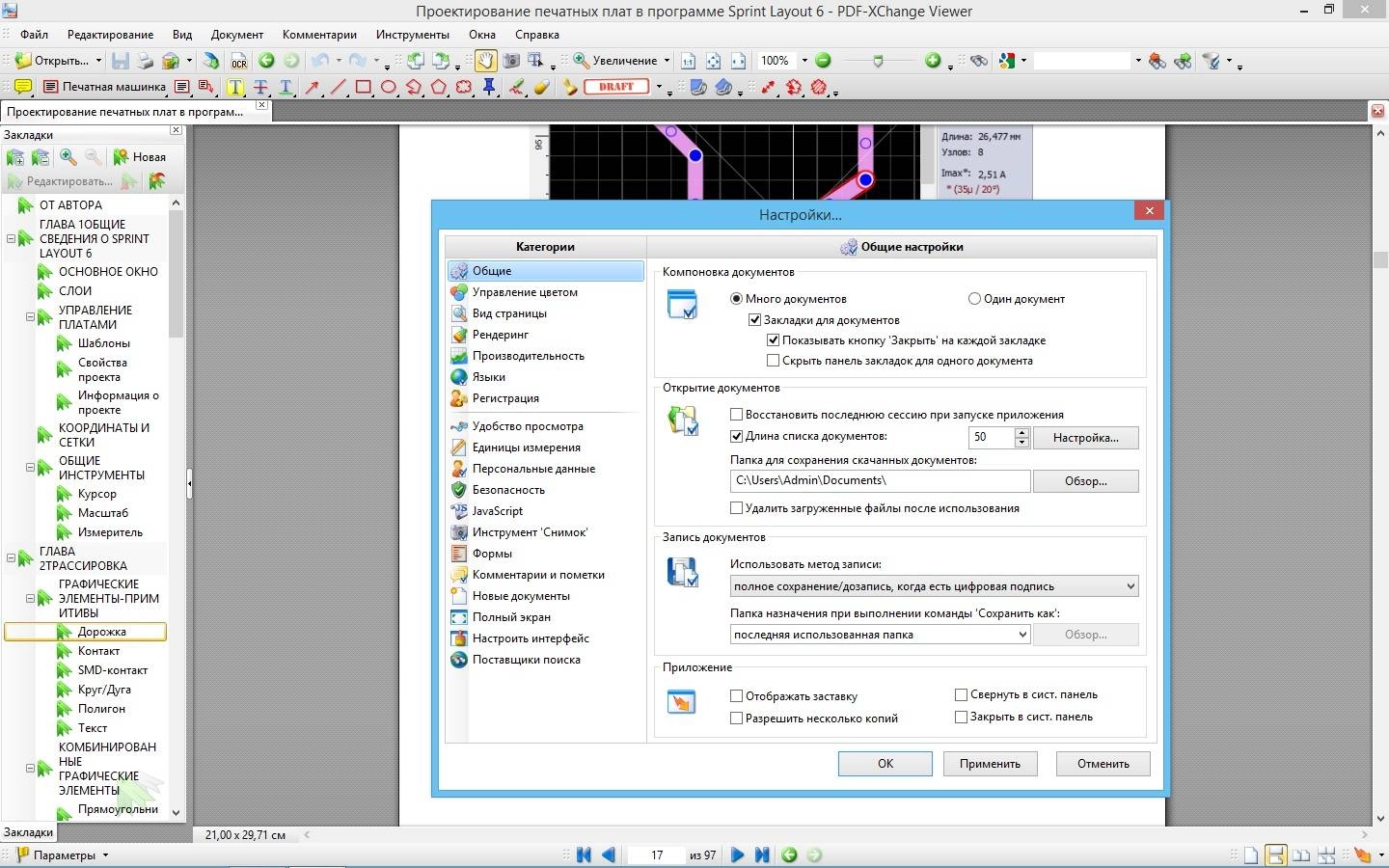1389x868 pixels.
Task: Collapse 'УПРАВЛЕНИЕ ПЛАТАМИ' bookmark node
Action: coord(30,316)
